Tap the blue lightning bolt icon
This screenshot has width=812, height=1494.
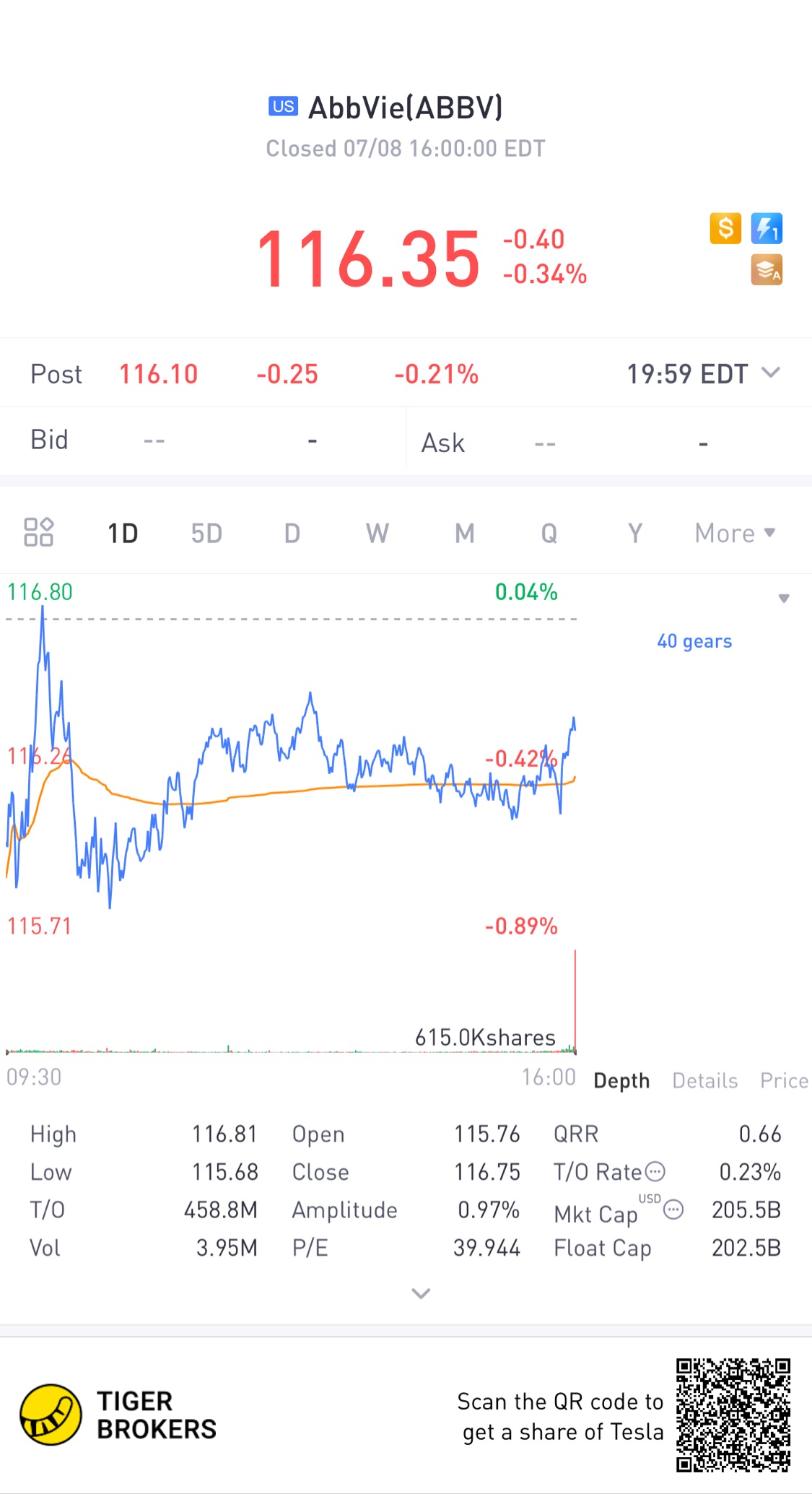pyautogui.click(x=767, y=229)
